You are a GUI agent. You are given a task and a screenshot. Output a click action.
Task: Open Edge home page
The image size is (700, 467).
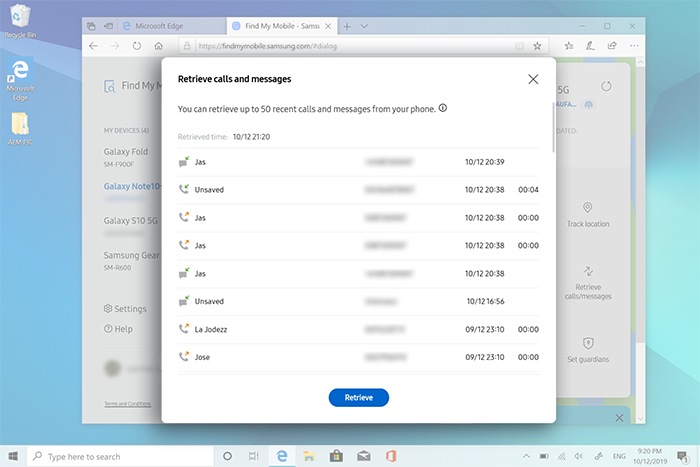(158, 46)
